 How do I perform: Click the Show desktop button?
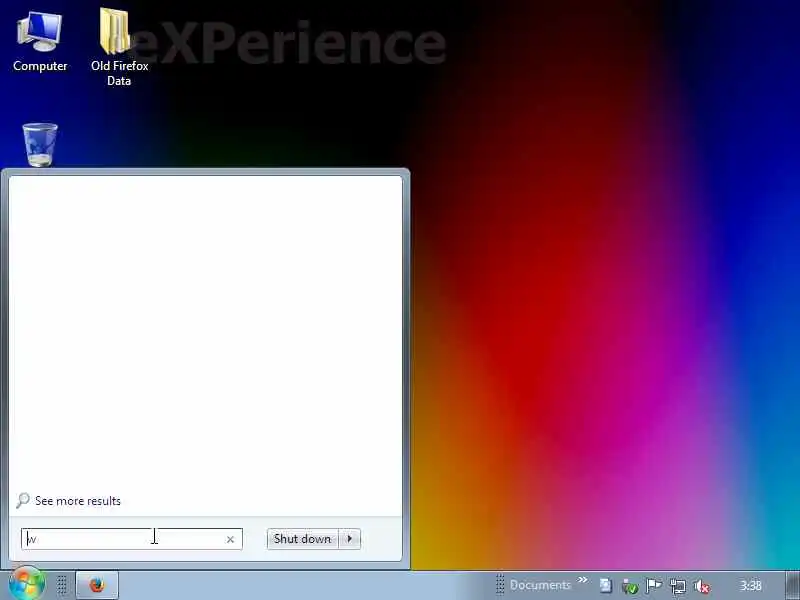click(792, 585)
